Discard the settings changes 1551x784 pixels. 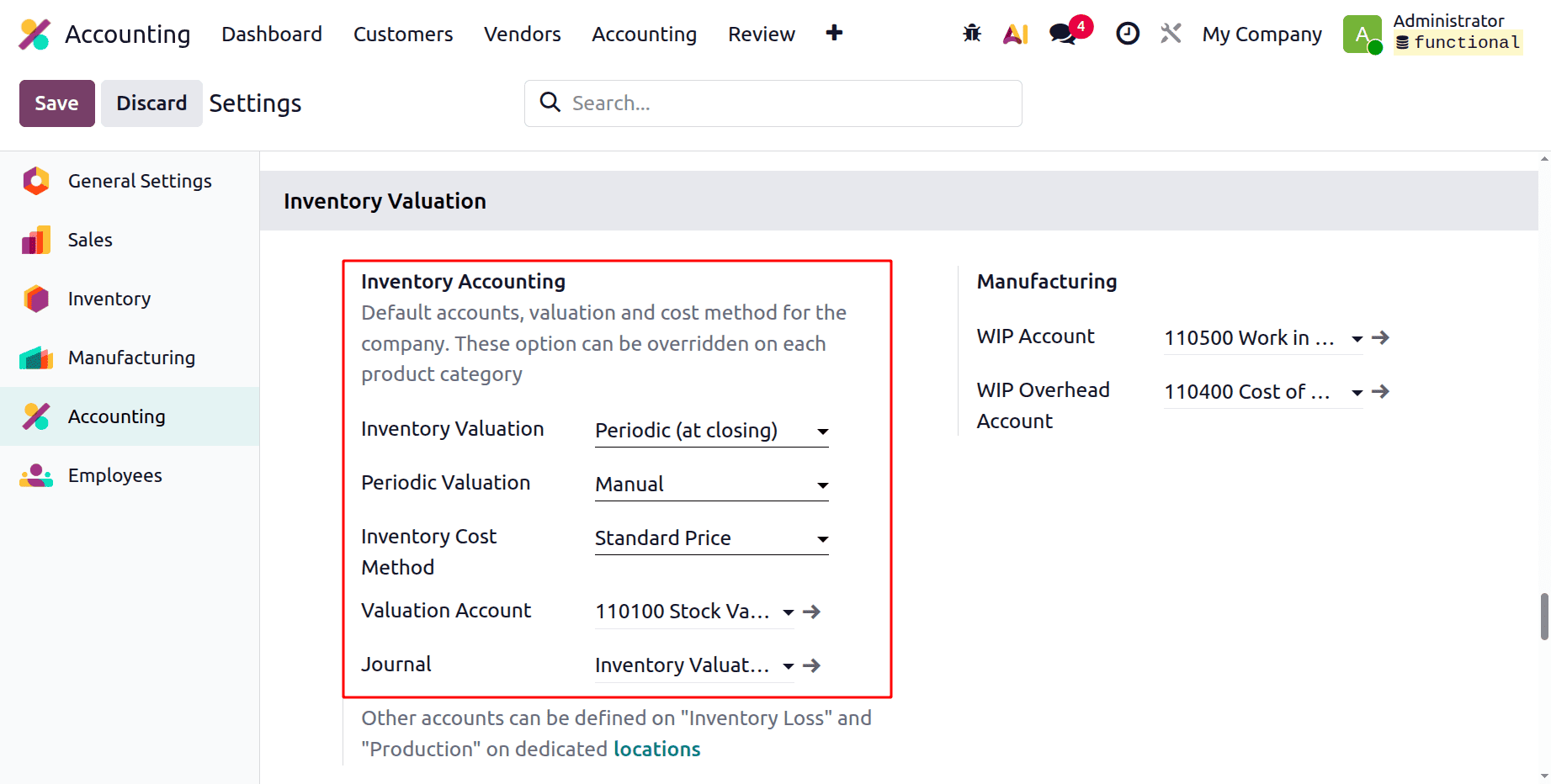[x=151, y=103]
